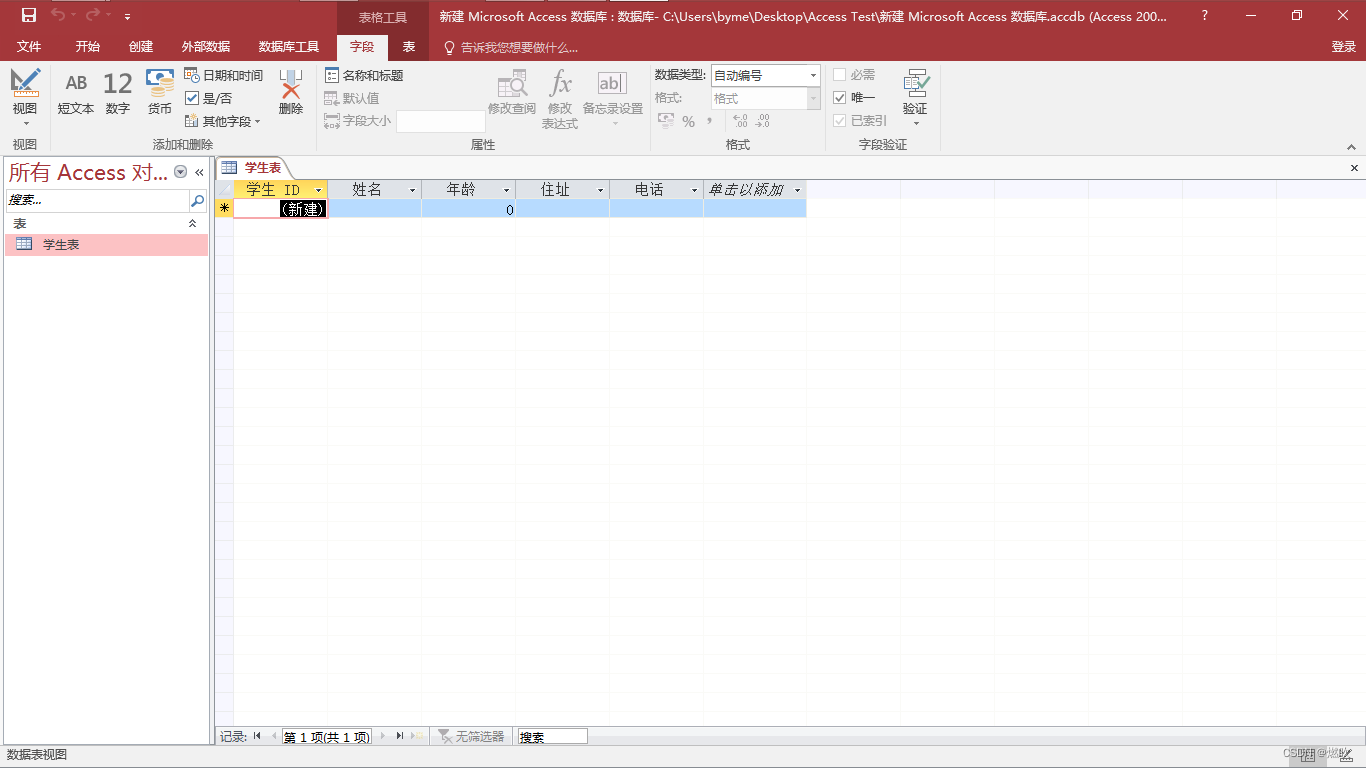The height and width of the screenshot is (768, 1366).
Task: Click decrease decimal places icon
Action: (763, 121)
